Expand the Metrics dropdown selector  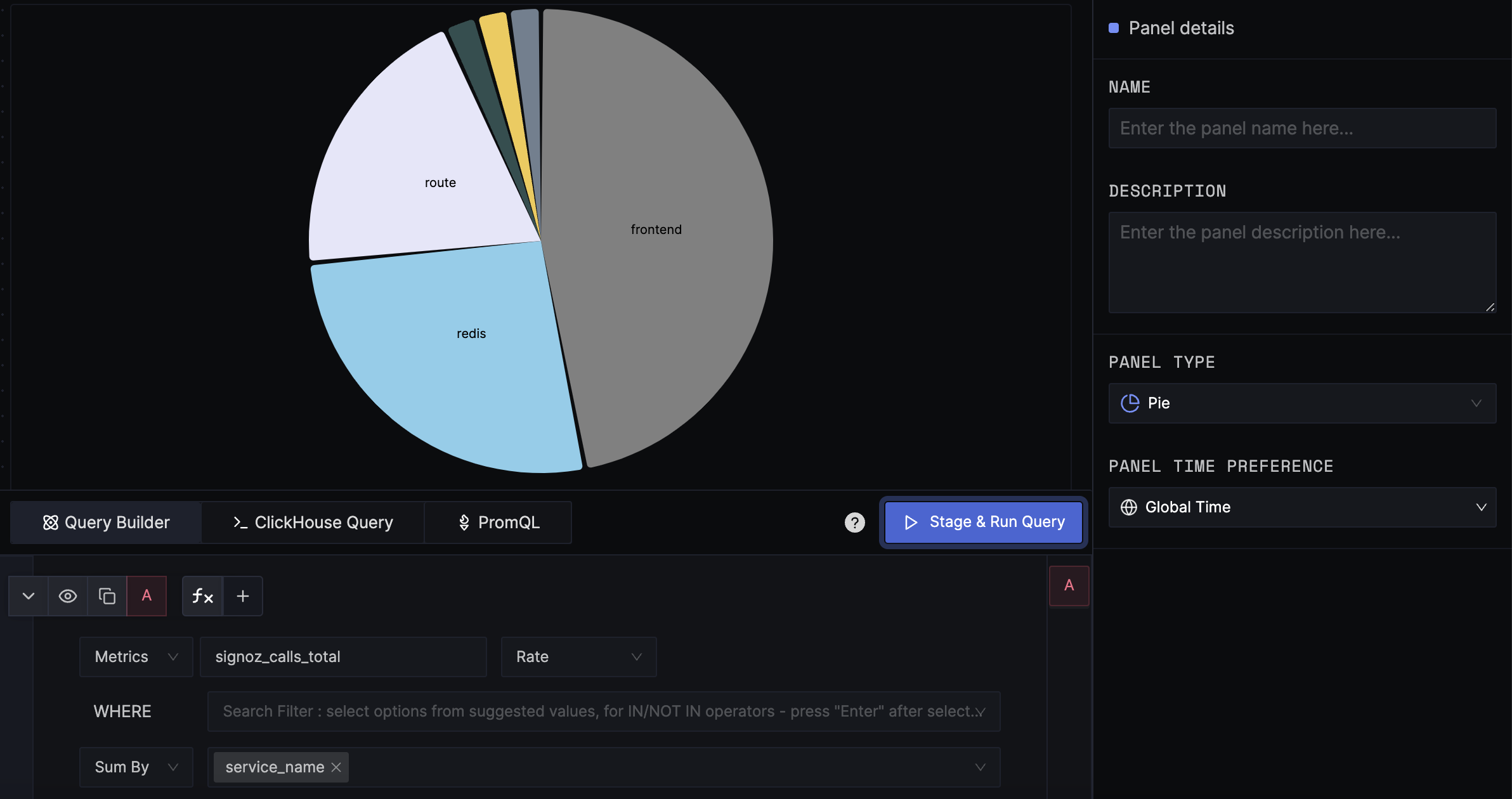coord(135,656)
